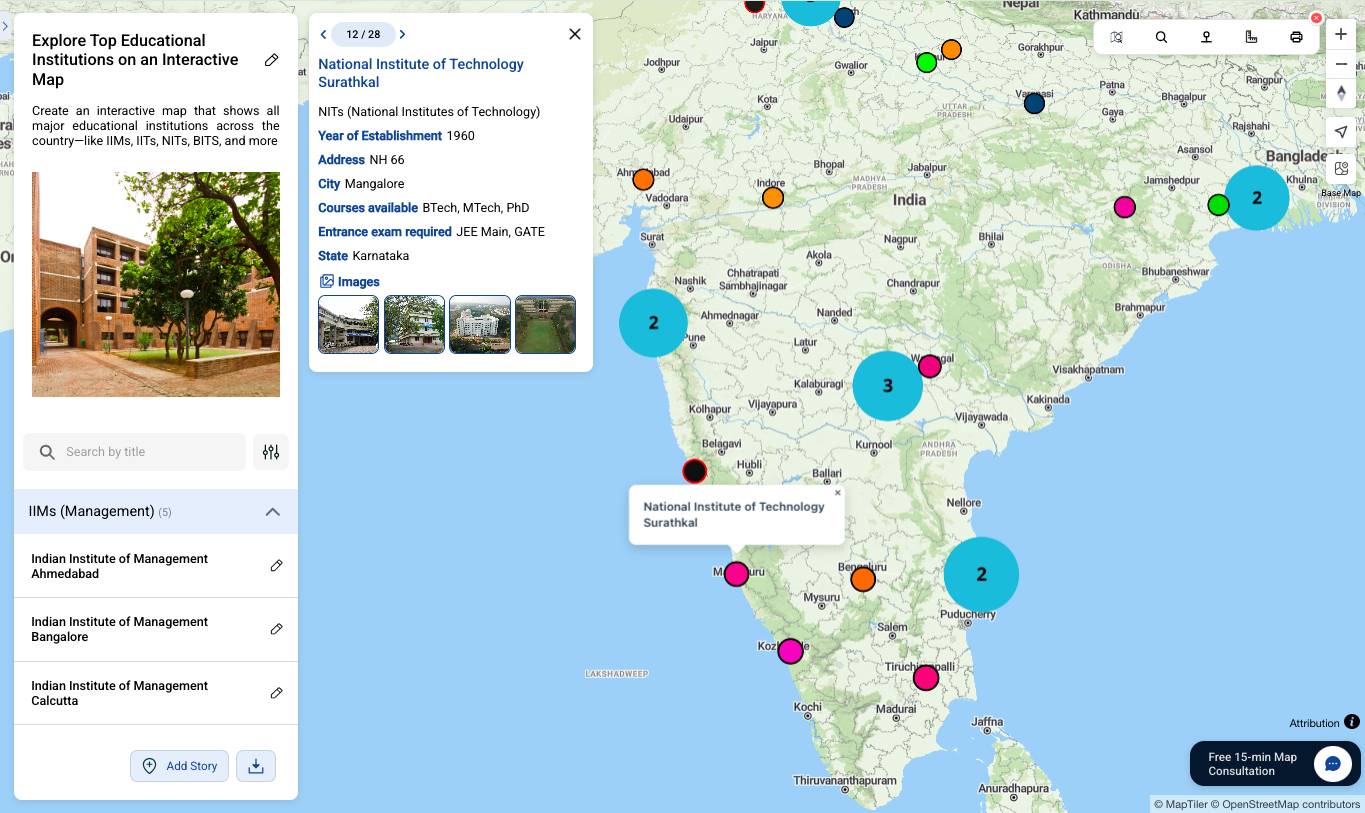Go to next institution in card
This screenshot has height=813, width=1365.
402,34
